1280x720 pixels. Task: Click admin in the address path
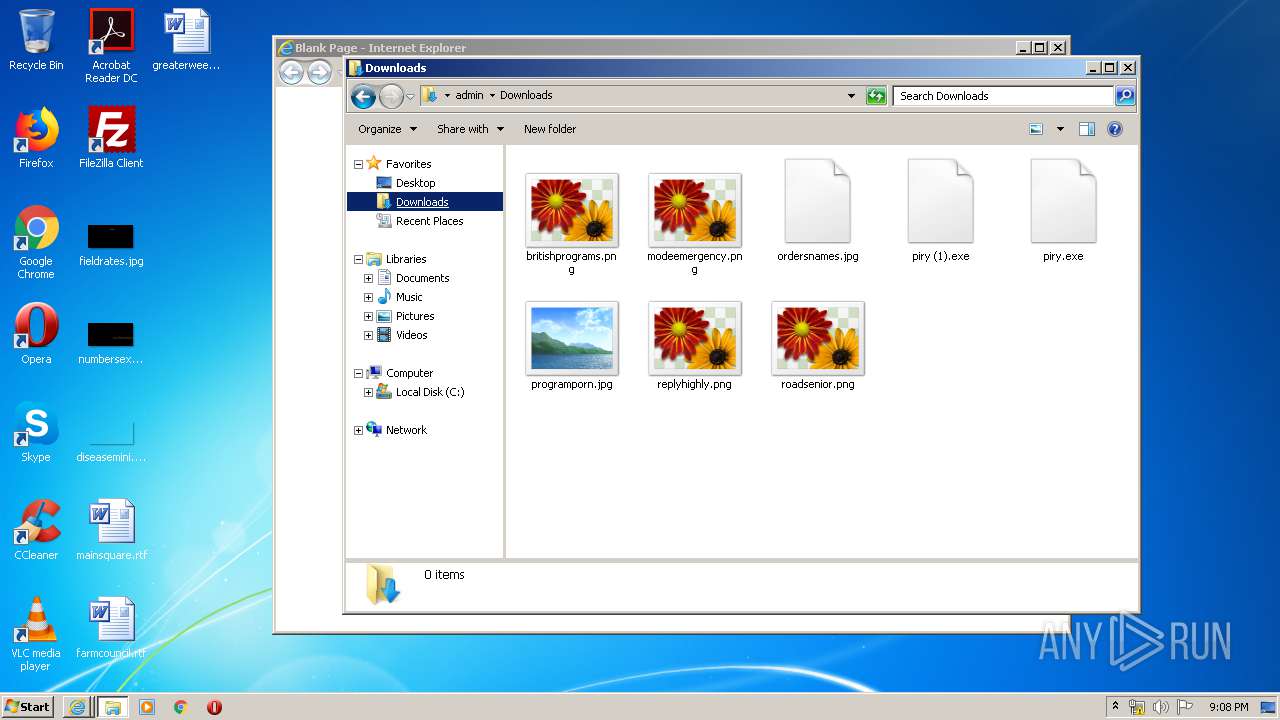[x=469, y=96]
